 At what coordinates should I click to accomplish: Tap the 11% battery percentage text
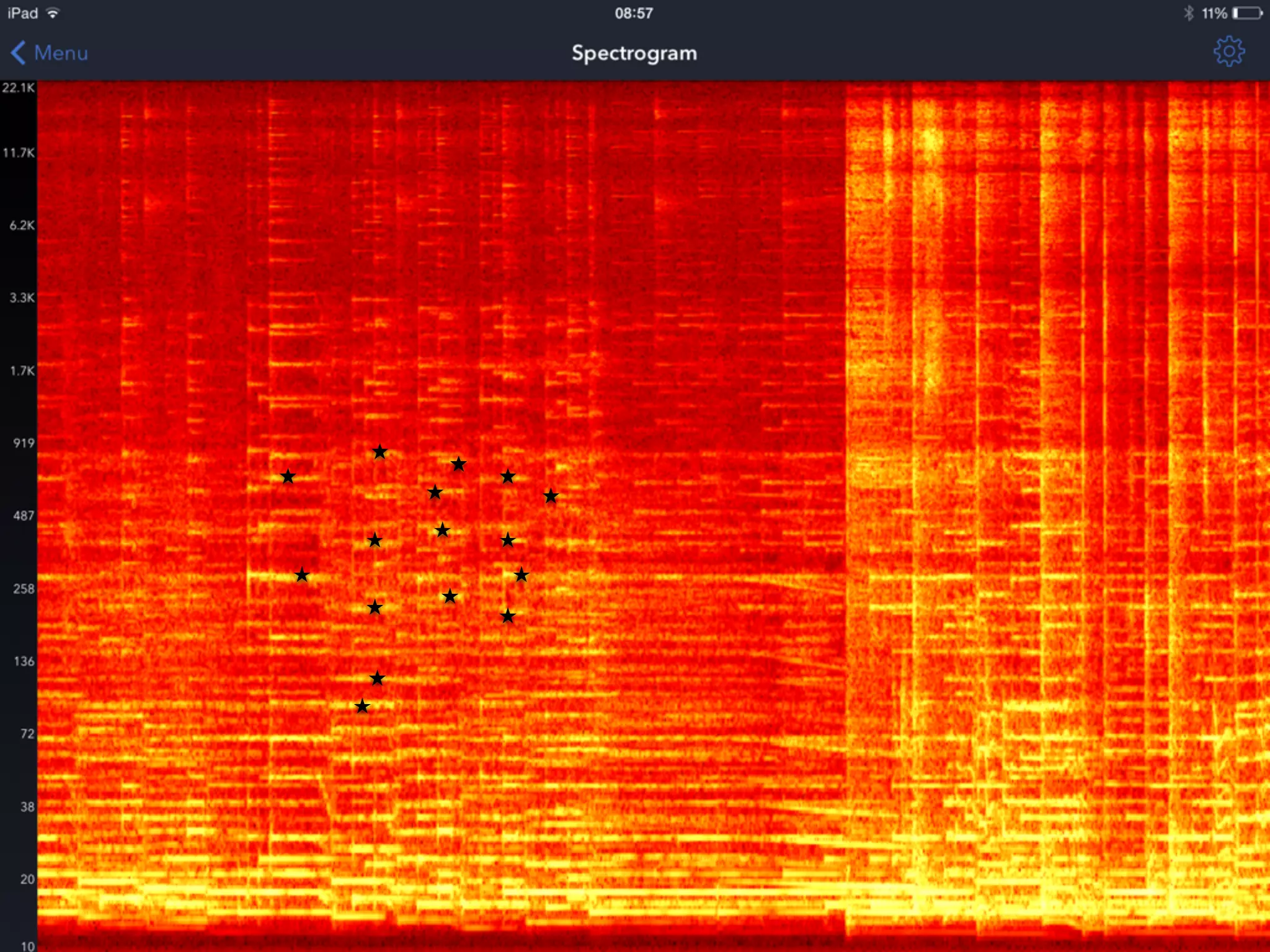[x=1214, y=13]
